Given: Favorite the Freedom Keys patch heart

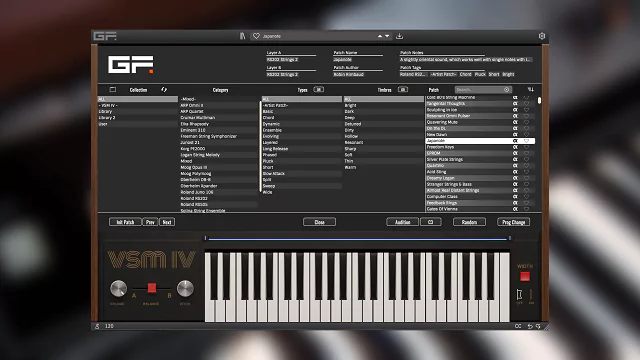Looking at the screenshot, I should pyautogui.click(x=527, y=147).
